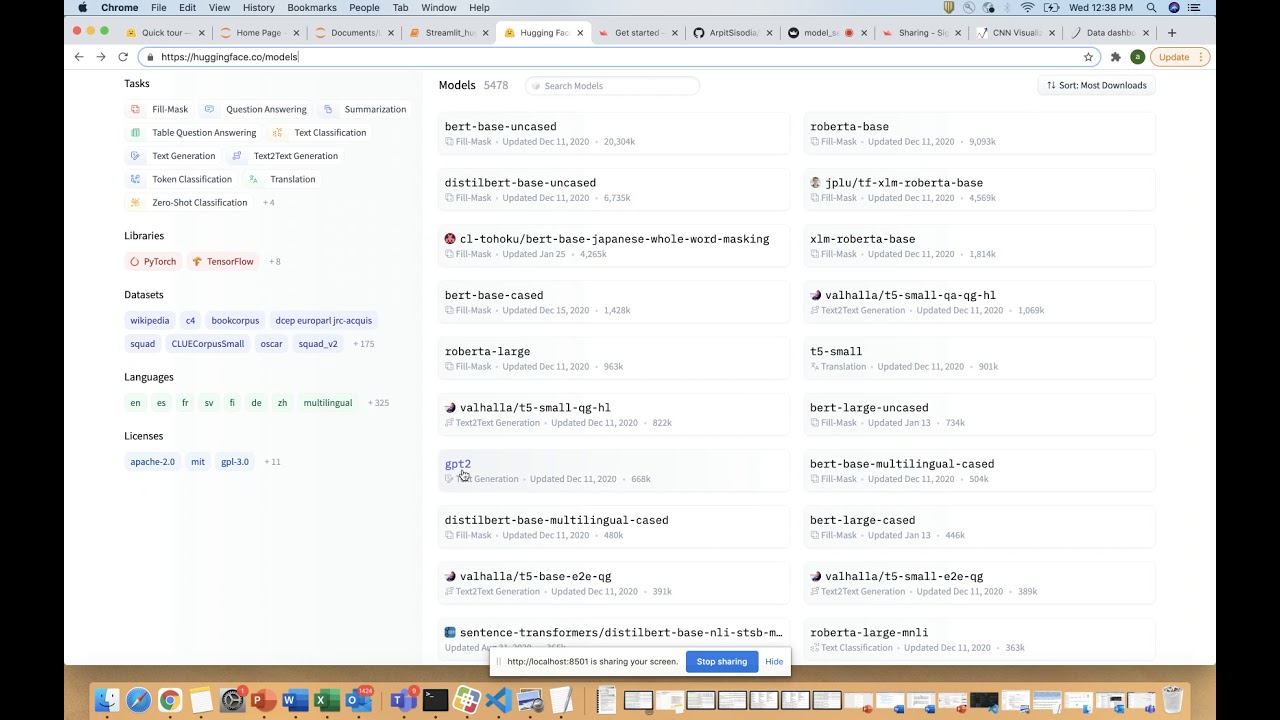
Task: Expand the +325 more languages
Action: [x=378, y=403]
